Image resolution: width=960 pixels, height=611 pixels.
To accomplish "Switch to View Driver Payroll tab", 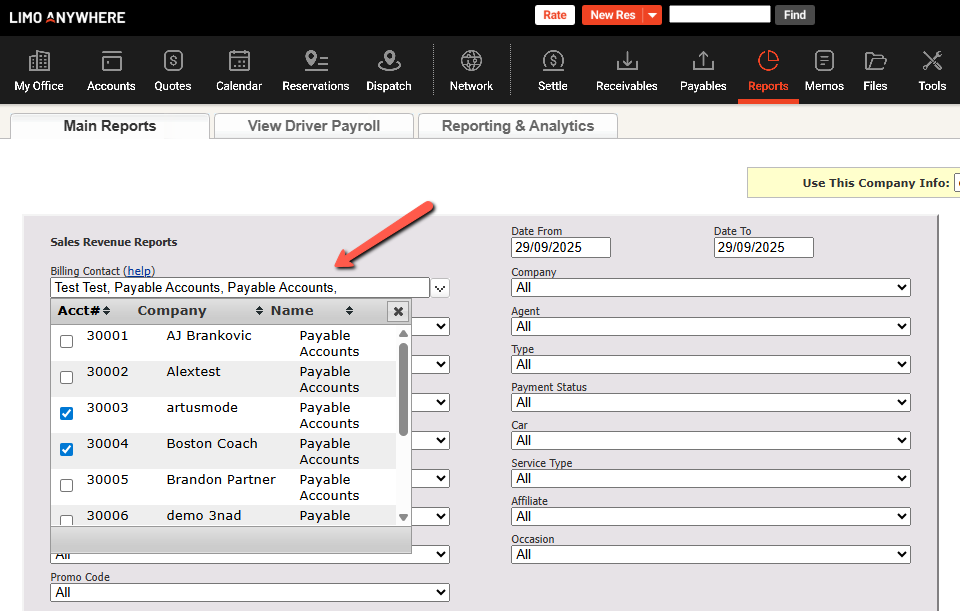I will pyautogui.click(x=314, y=126).
